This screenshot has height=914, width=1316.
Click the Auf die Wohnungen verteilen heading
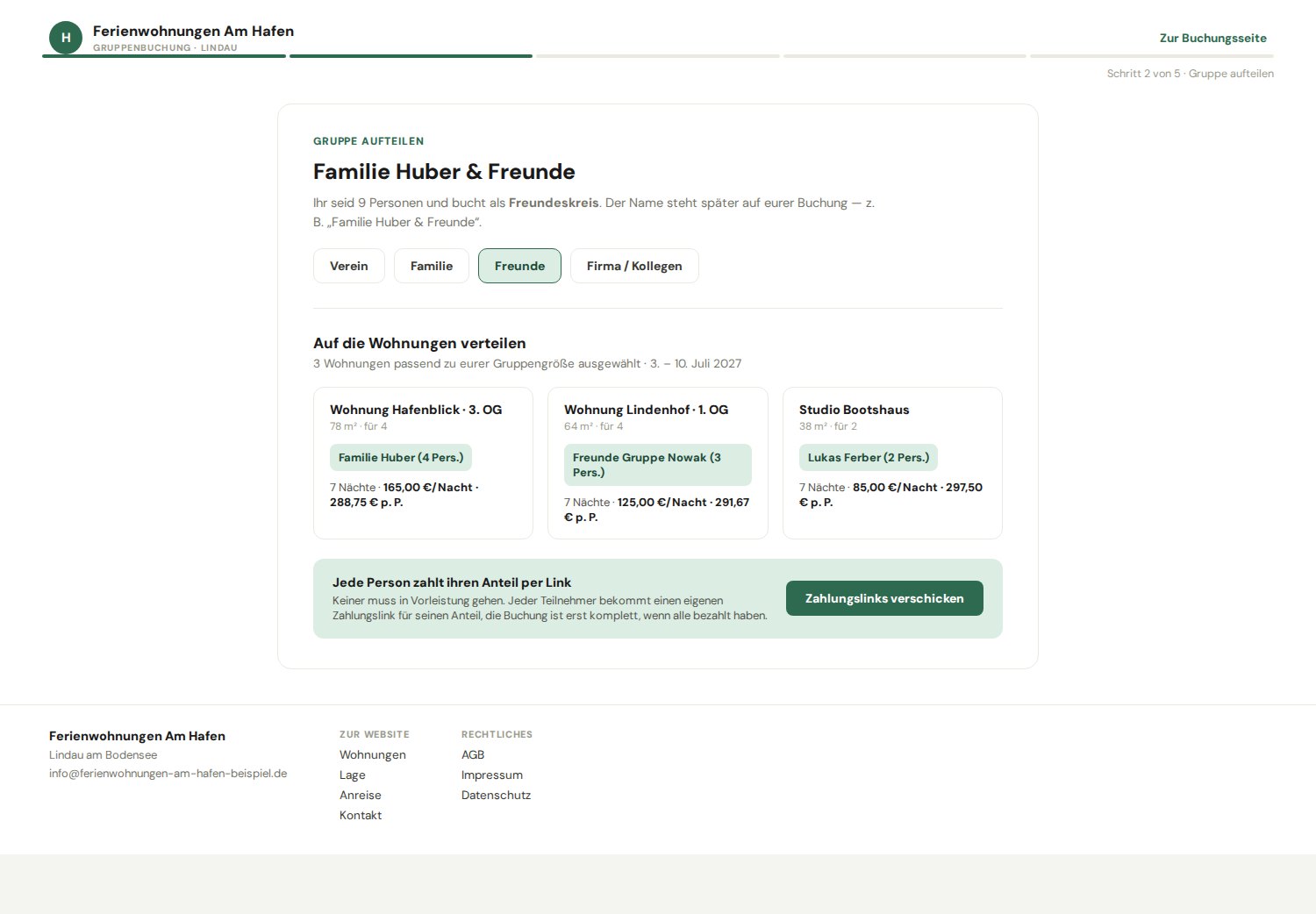pos(419,343)
